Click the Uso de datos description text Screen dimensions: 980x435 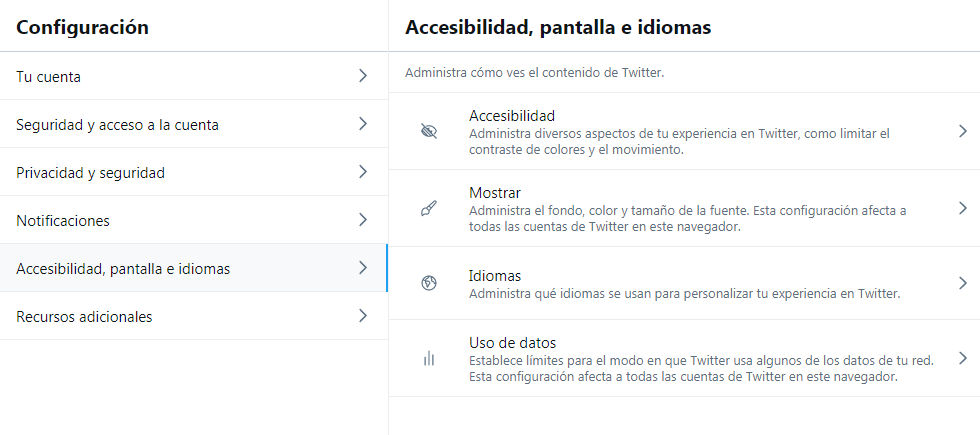click(x=701, y=369)
